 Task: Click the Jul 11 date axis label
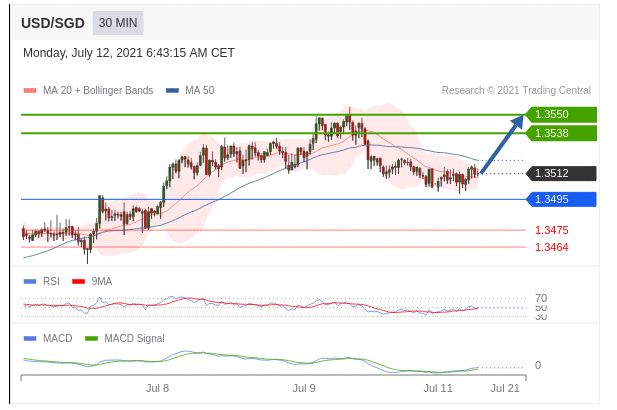[438, 388]
